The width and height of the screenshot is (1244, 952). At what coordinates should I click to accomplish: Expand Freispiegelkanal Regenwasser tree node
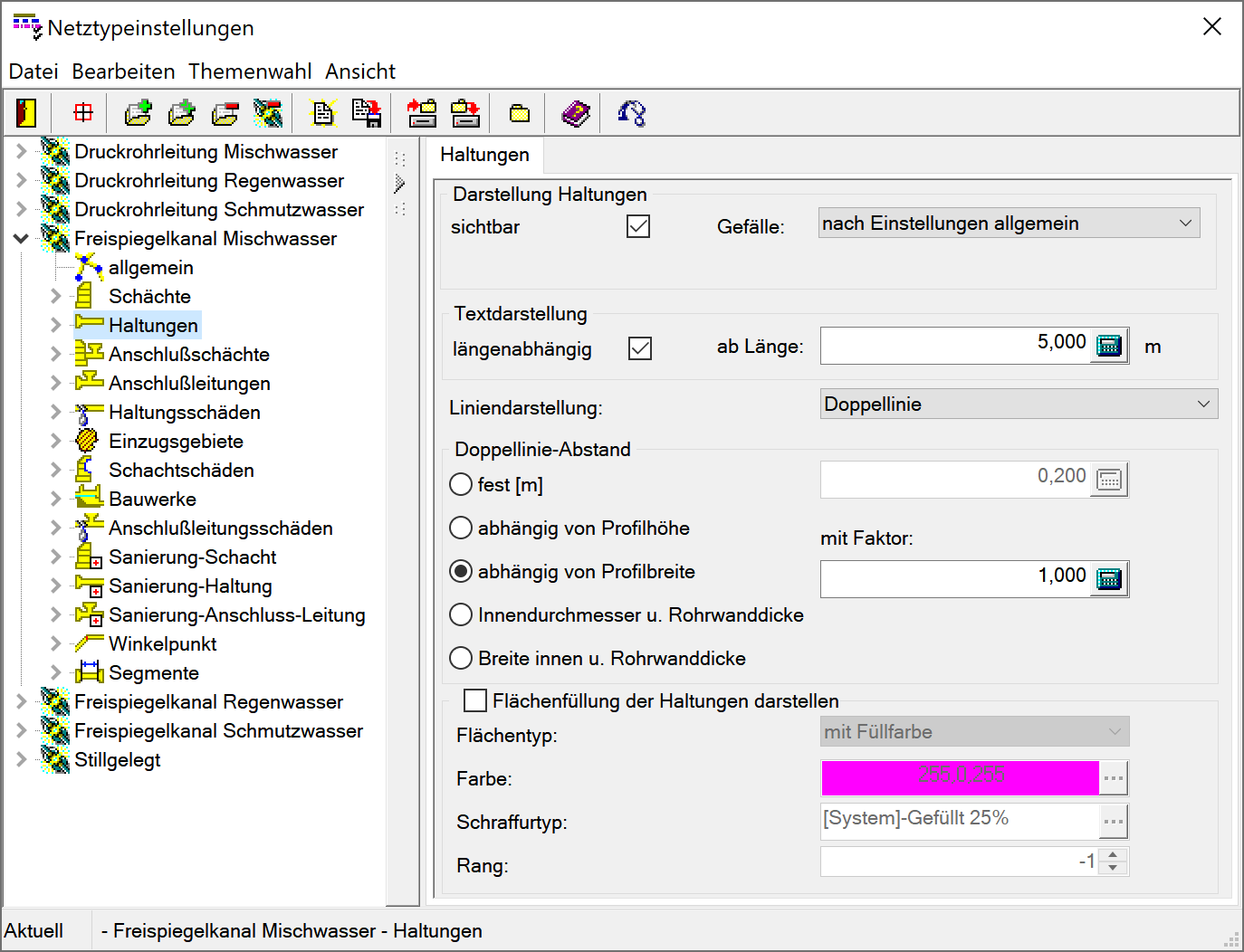point(22,701)
